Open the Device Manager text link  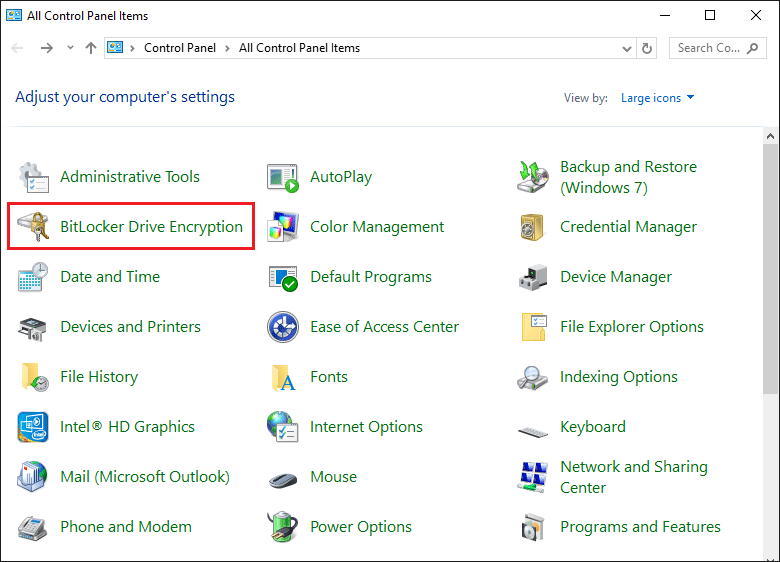click(616, 277)
